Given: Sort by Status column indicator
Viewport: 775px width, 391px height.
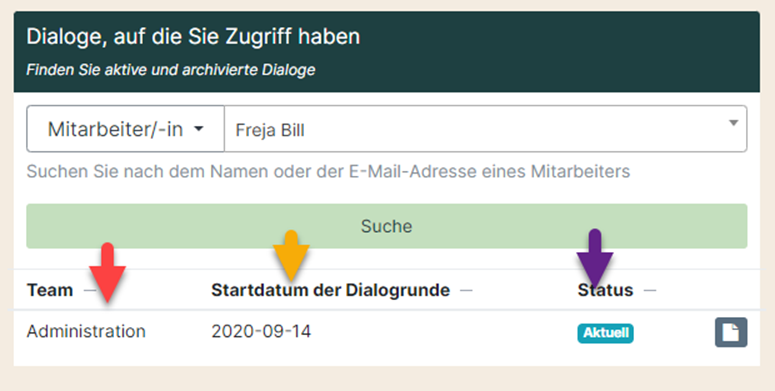Looking at the screenshot, I should click(x=650, y=290).
